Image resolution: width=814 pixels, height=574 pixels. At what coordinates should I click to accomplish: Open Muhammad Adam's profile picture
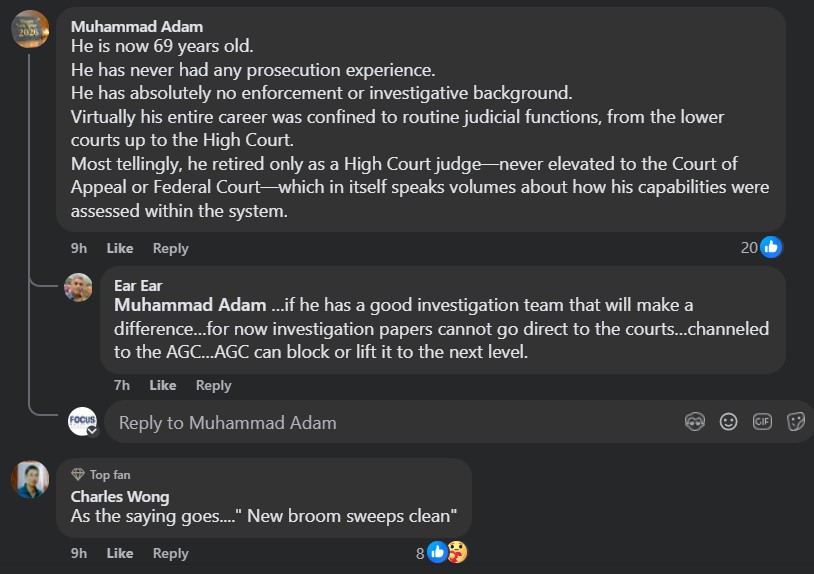[30, 29]
